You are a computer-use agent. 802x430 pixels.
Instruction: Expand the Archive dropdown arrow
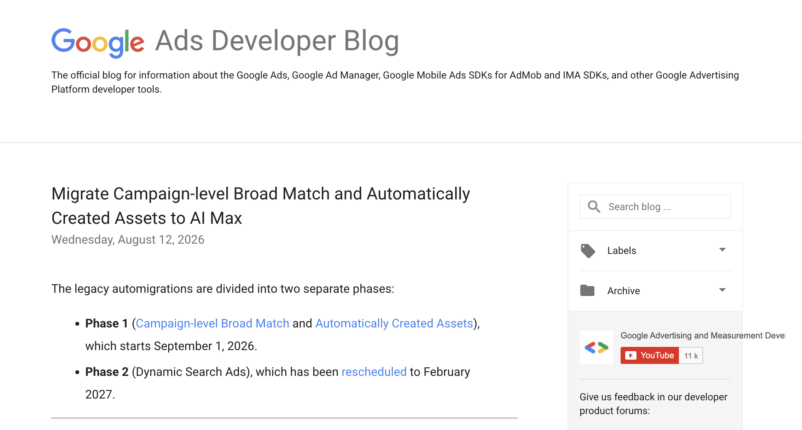(x=722, y=290)
